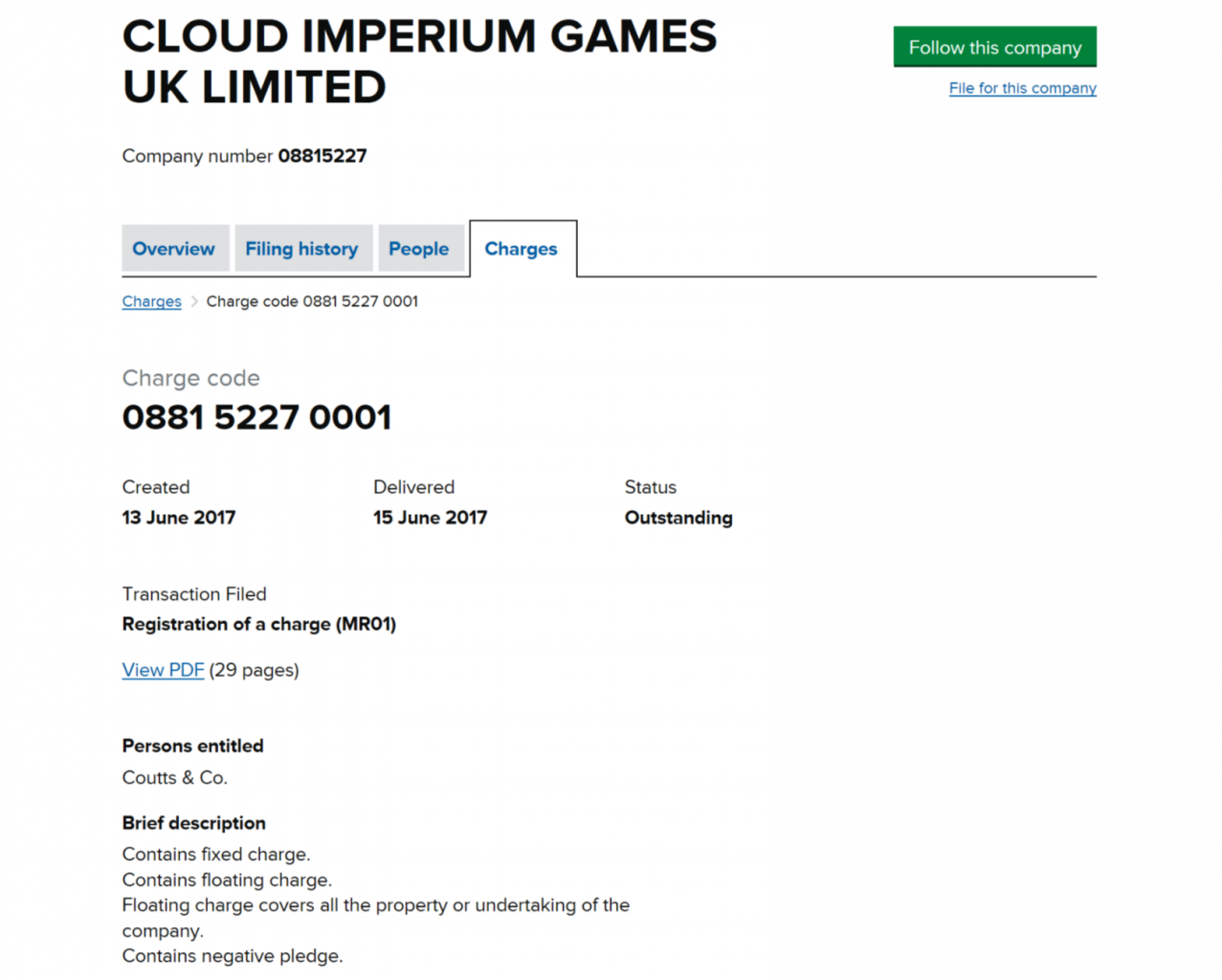Click the delivered date 15 June 2017

431,518
